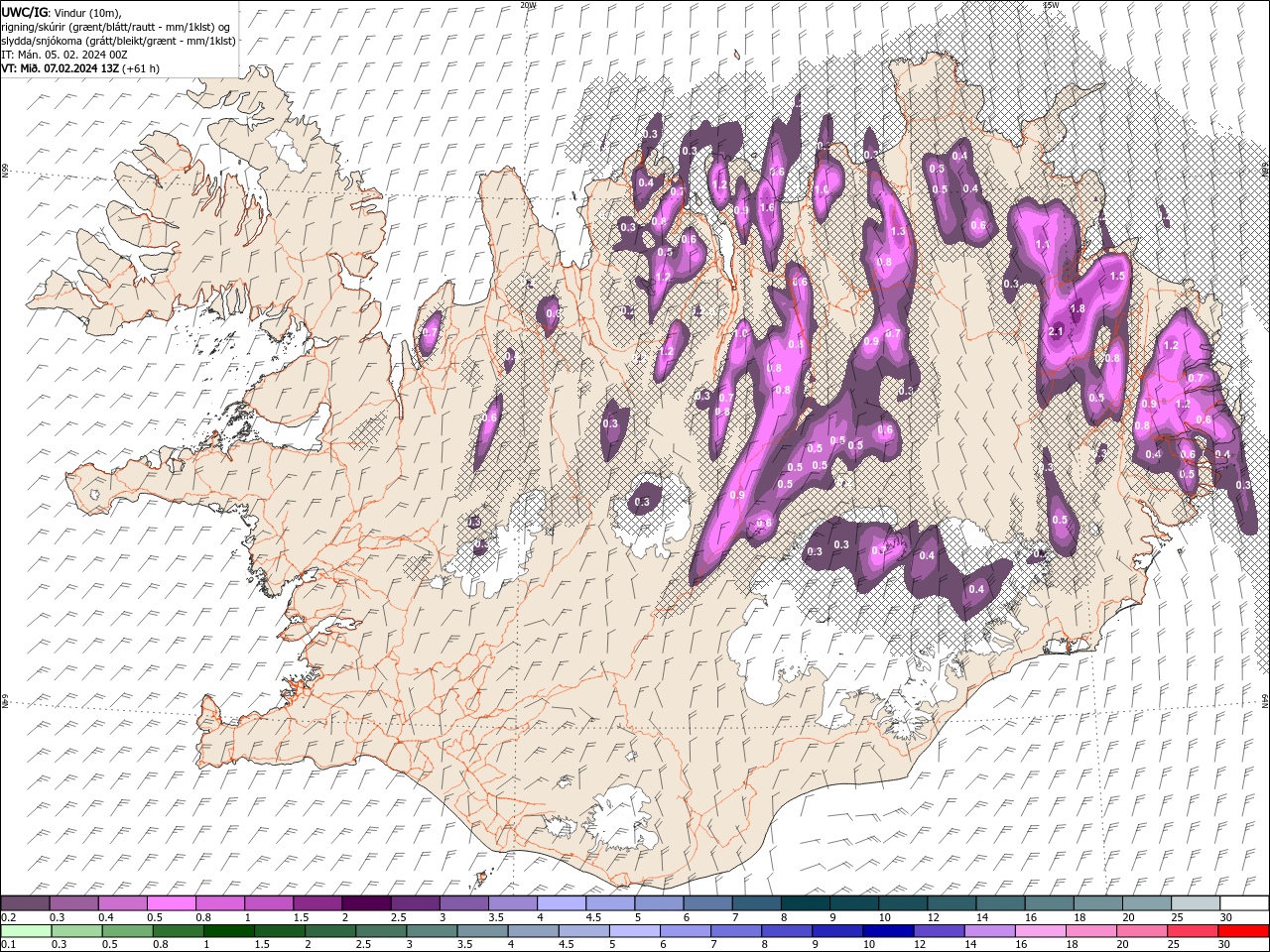The width and height of the screenshot is (1270, 952).
Task: Click the deep blue 10 swatch in the lower legend row
Action: (x=888, y=931)
